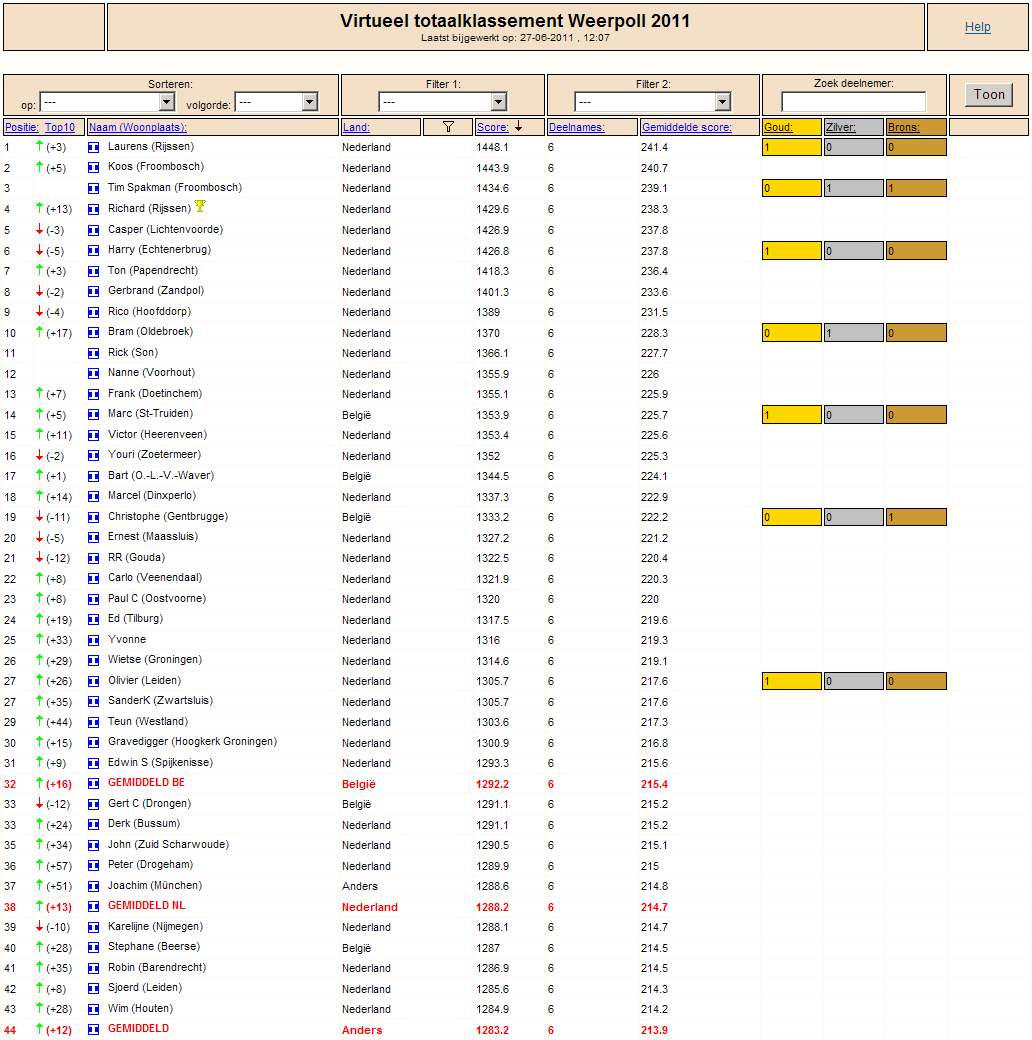Viewport: 1032px width, 1040px height.
Task: Open the 'volgorde' sort order dropdown
Action: [x=277, y=102]
